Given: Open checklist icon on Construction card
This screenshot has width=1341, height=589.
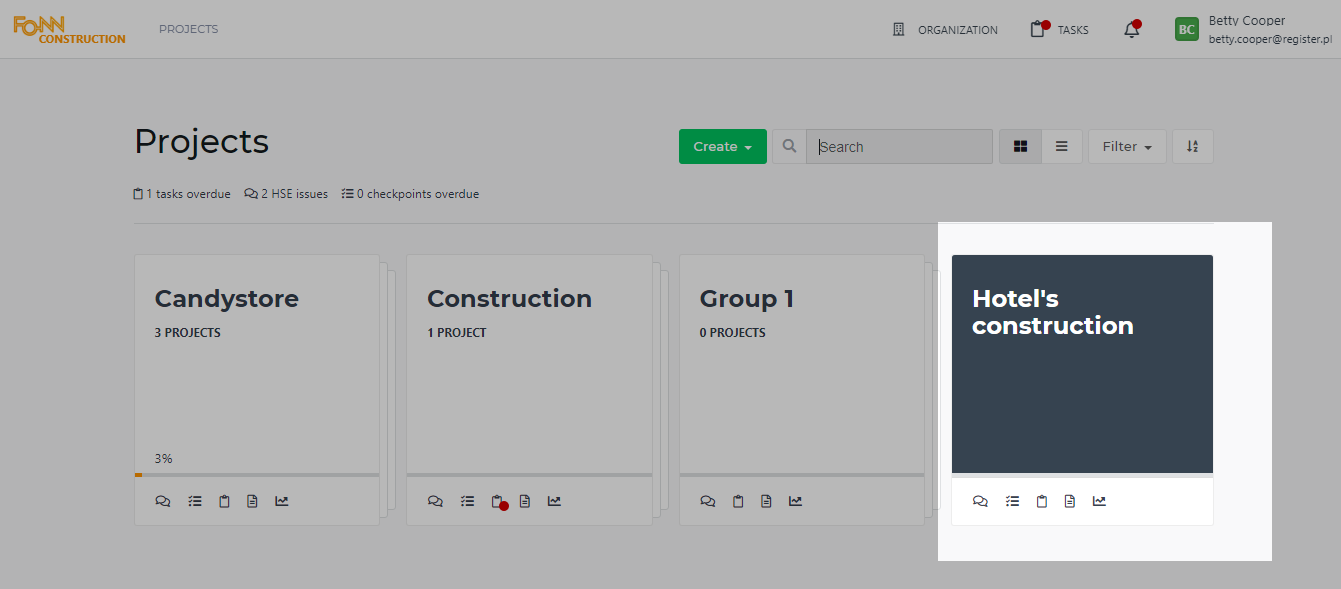Looking at the screenshot, I should coord(467,501).
